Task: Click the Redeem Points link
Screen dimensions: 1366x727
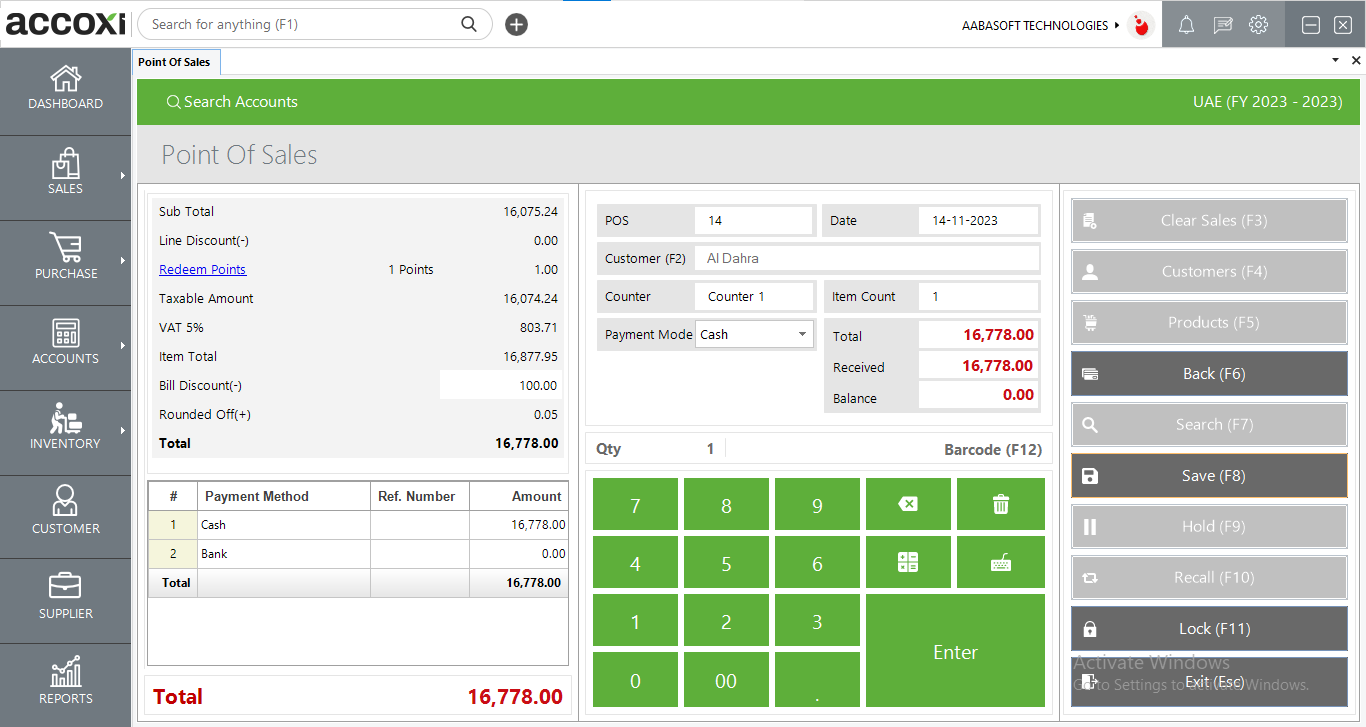Action: (202, 269)
